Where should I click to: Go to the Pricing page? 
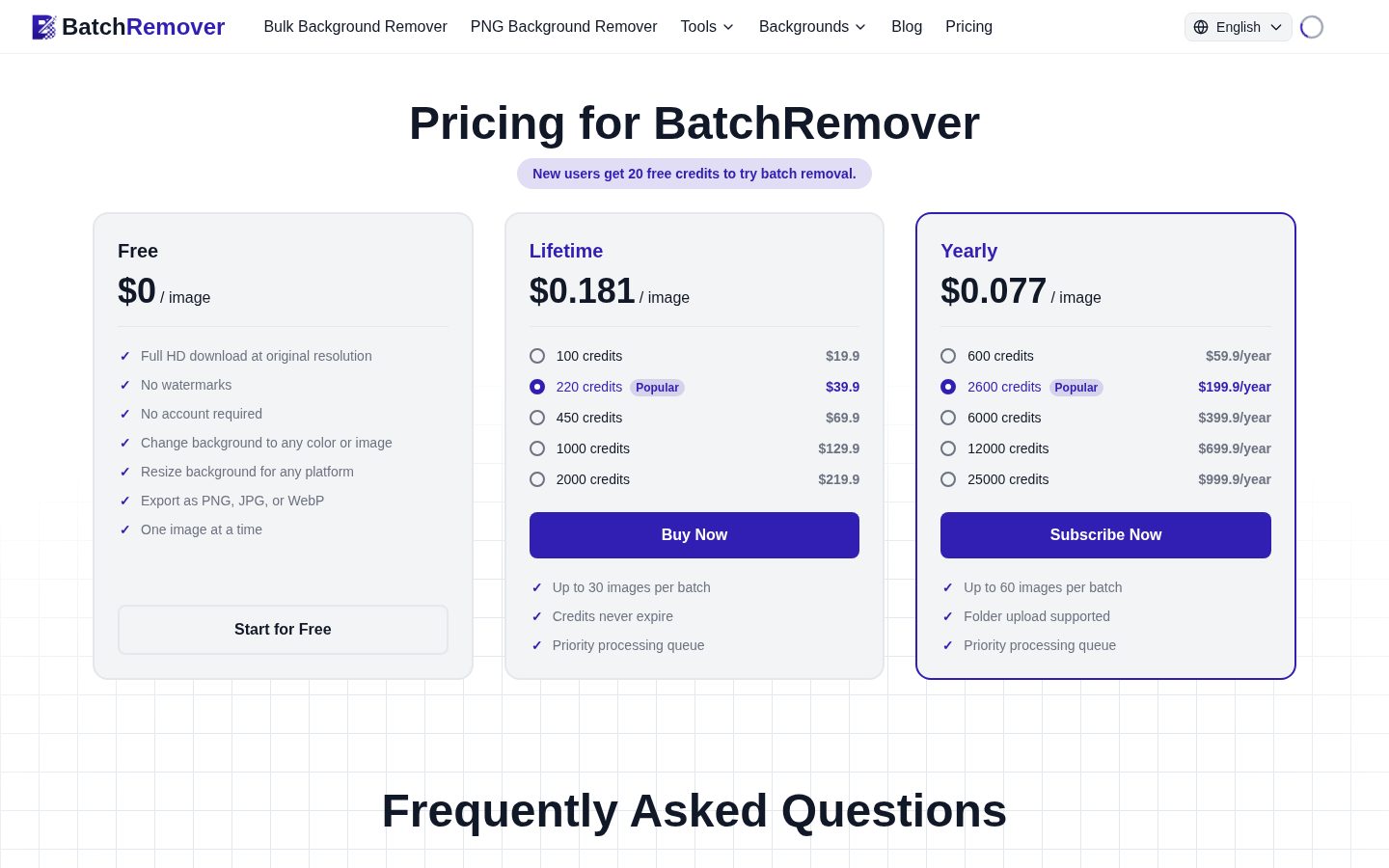968,27
